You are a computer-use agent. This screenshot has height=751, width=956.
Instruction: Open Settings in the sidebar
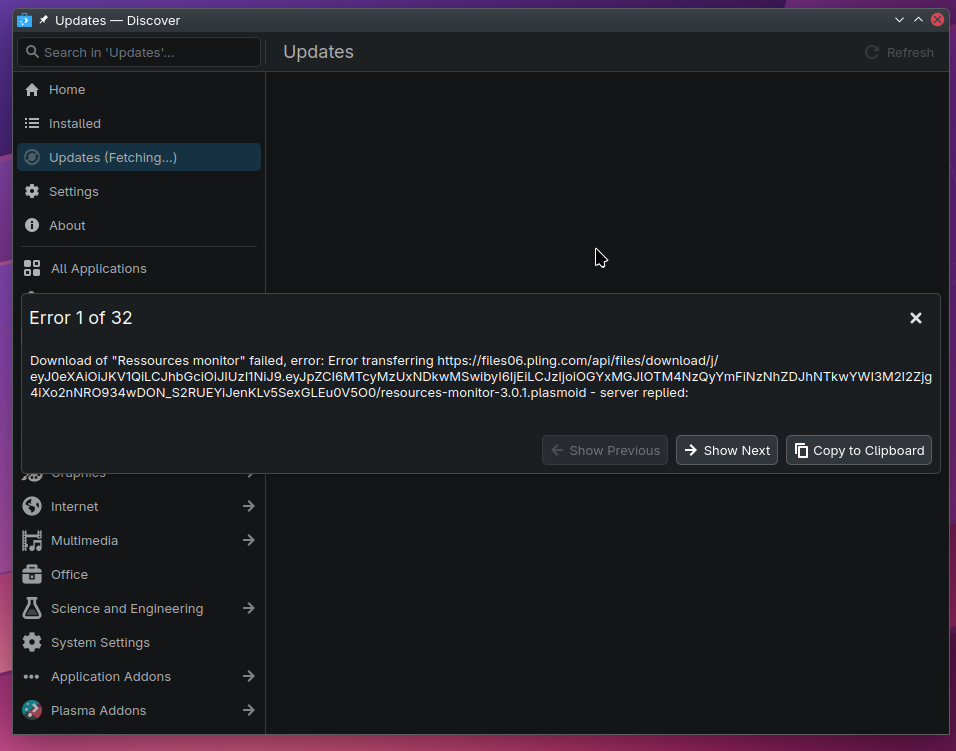pos(139,191)
